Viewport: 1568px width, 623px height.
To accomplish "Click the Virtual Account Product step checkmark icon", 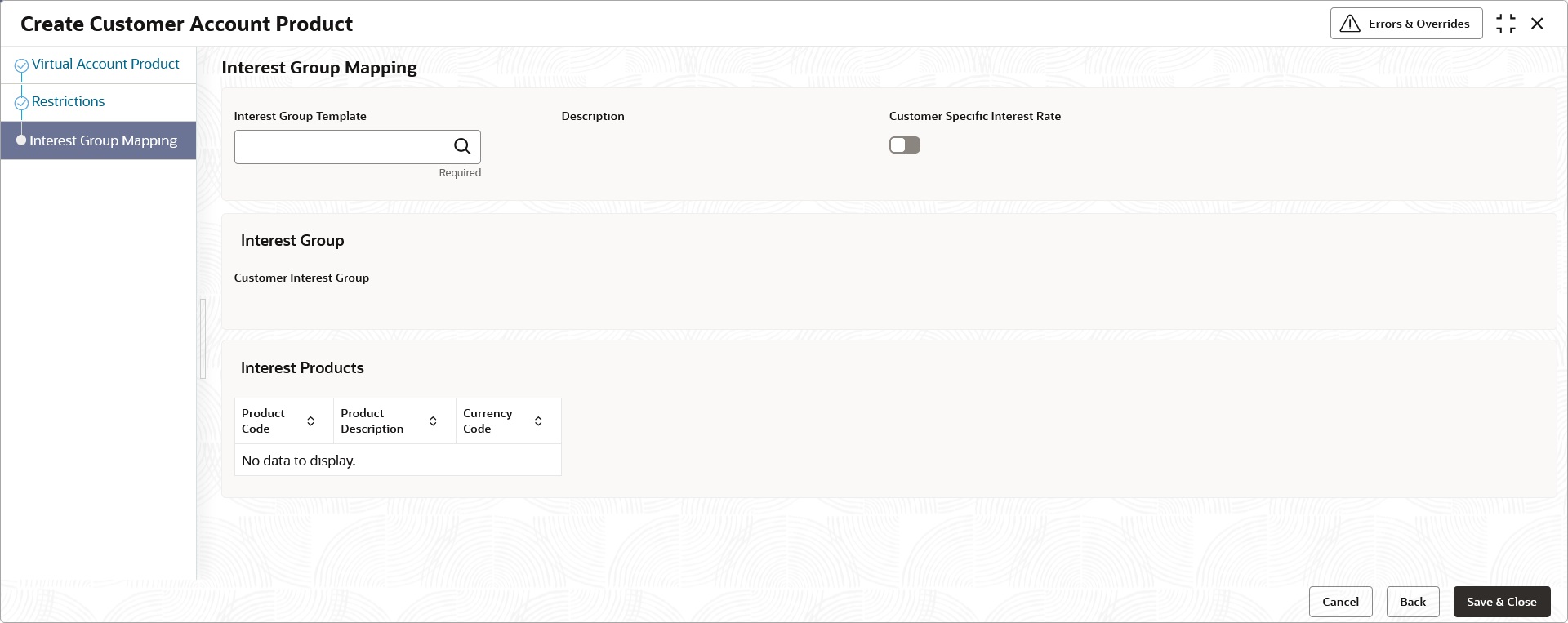I will pyautogui.click(x=22, y=65).
